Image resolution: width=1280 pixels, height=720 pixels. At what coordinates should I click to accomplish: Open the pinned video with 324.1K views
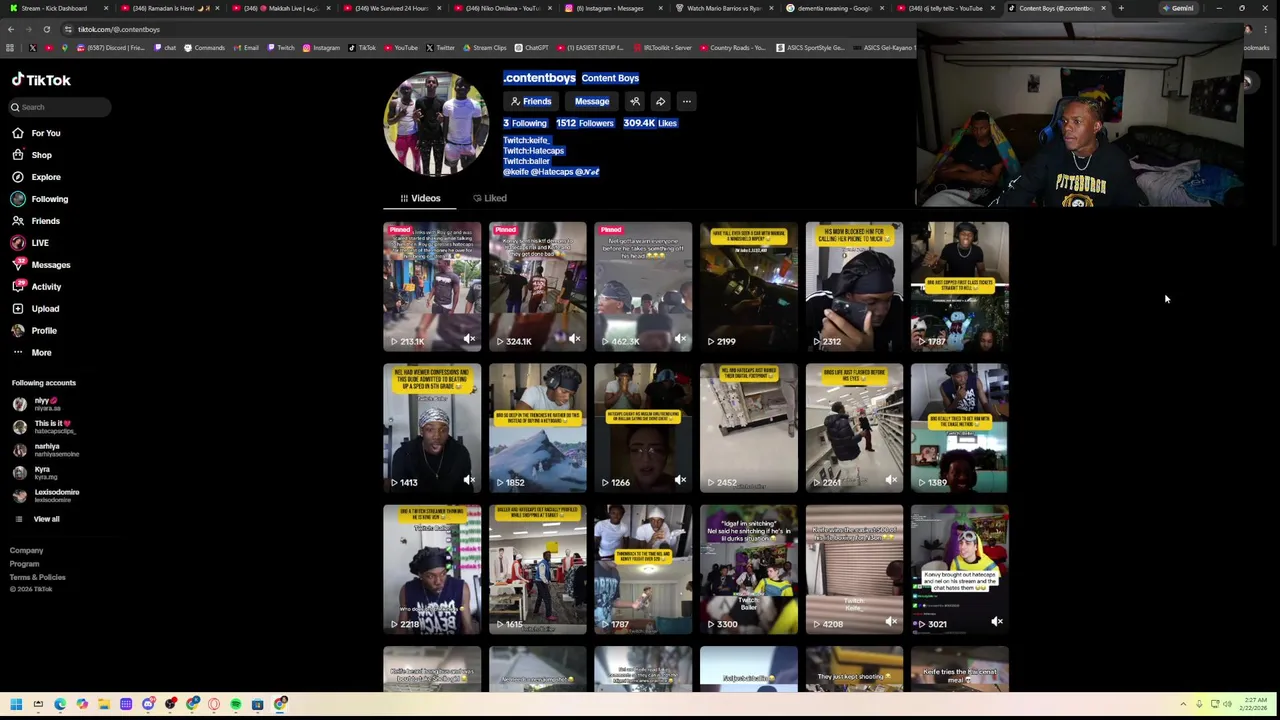538,286
